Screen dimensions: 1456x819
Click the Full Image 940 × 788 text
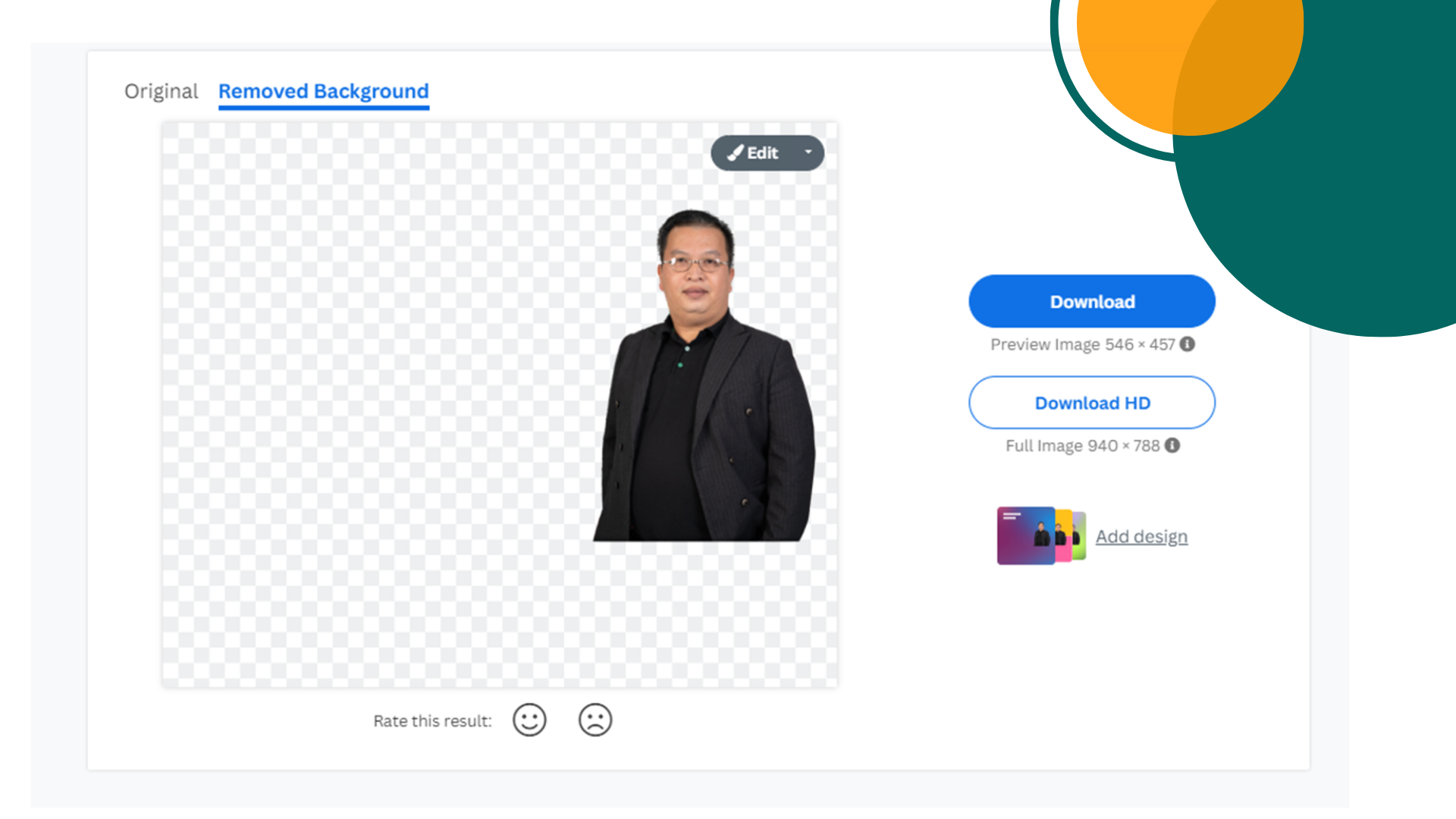(1082, 446)
